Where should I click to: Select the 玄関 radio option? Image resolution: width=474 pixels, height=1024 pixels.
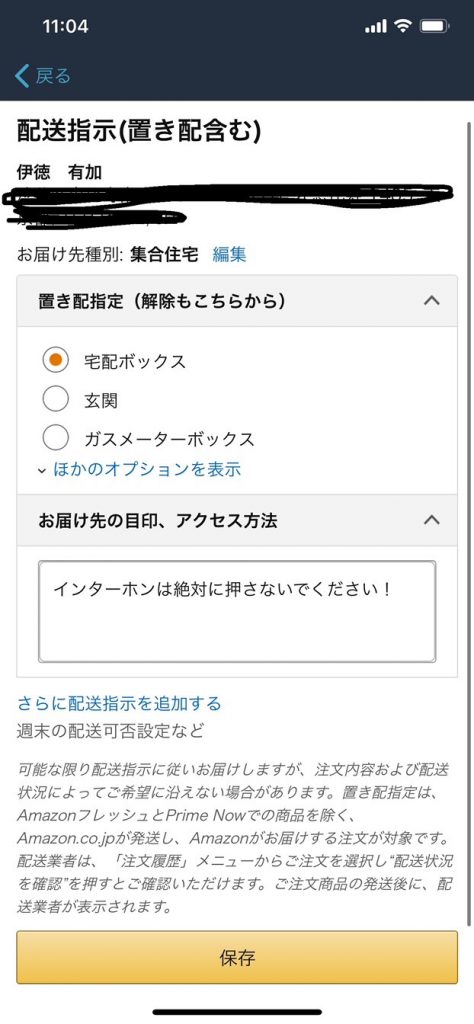pyautogui.click(x=55, y=399)
